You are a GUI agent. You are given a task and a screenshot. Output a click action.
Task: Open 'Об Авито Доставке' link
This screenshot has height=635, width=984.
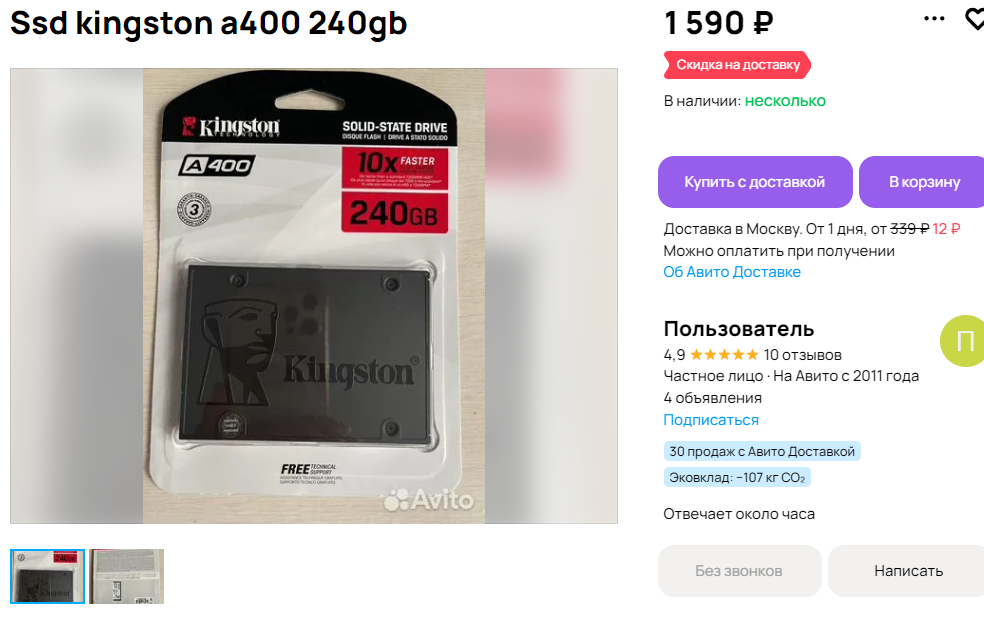pyautogui.click(x=732, y=272)
